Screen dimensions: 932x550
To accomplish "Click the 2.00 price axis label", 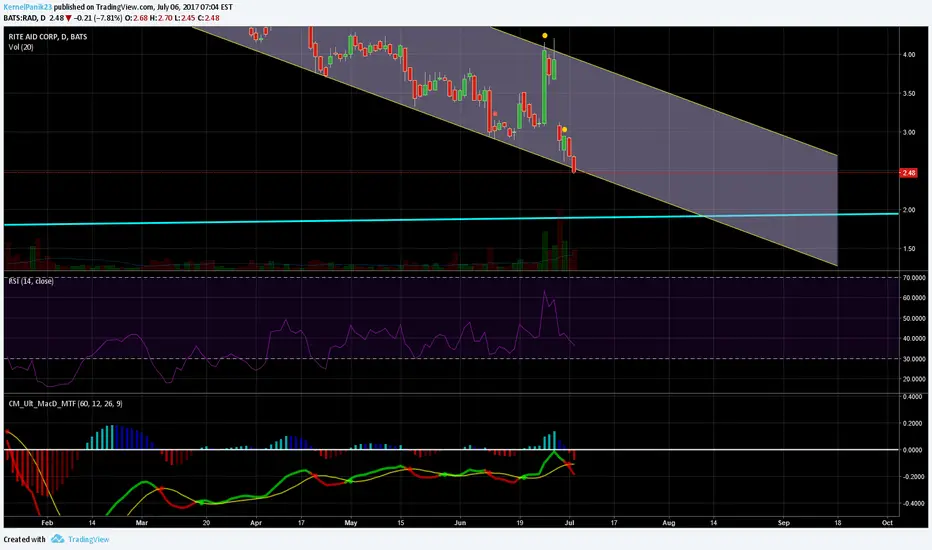I will 909,210.
